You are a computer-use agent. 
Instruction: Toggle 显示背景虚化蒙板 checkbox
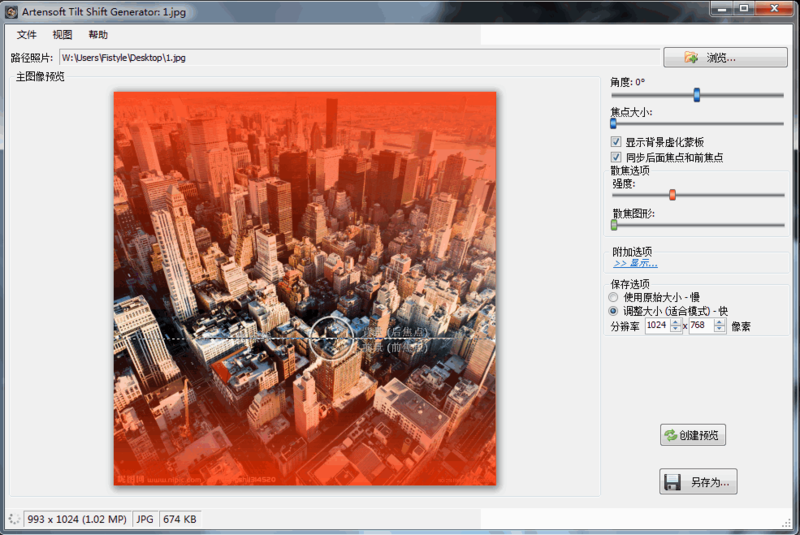[616, 142]
